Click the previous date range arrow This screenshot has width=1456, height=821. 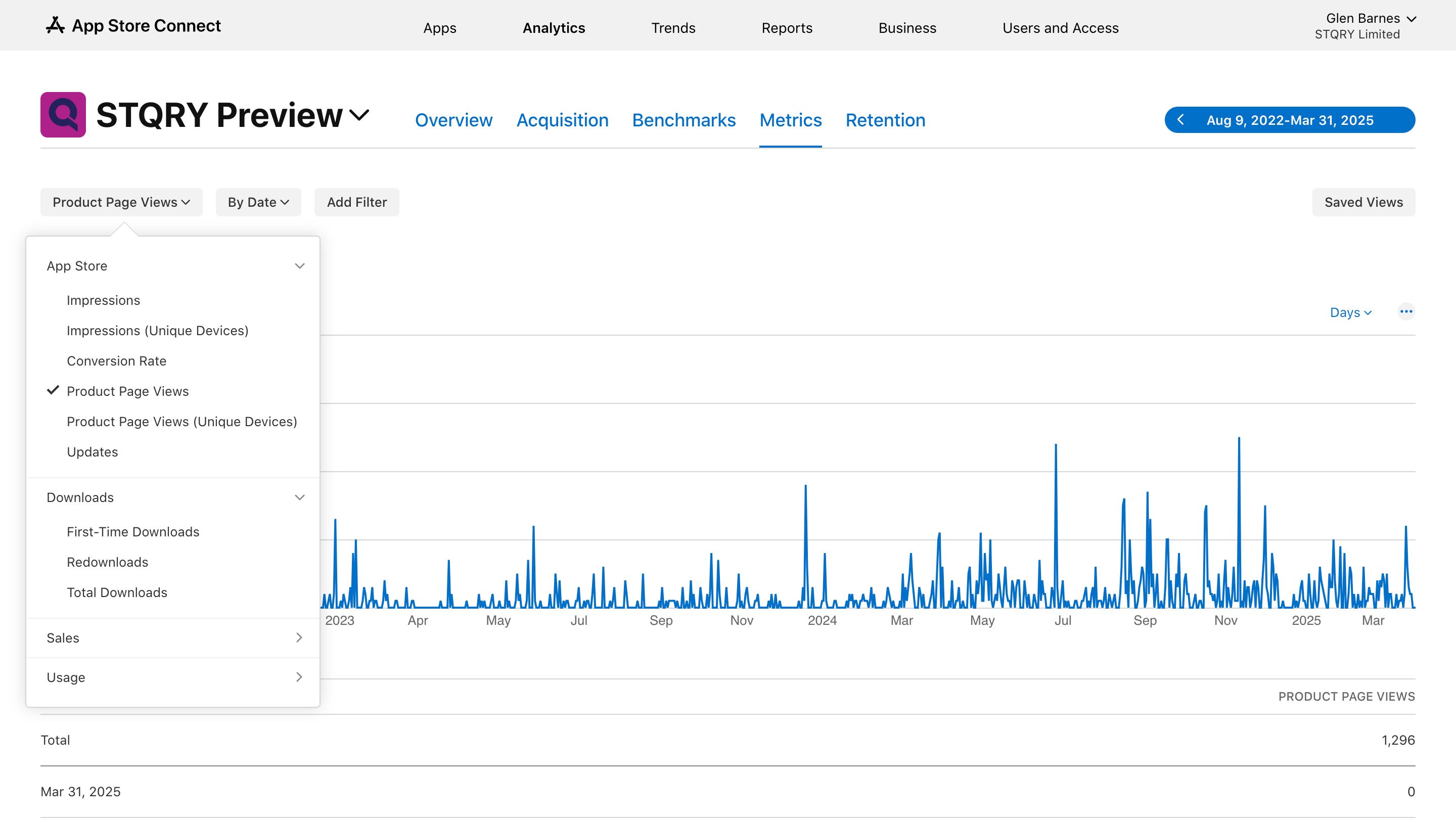point(1181,120)
